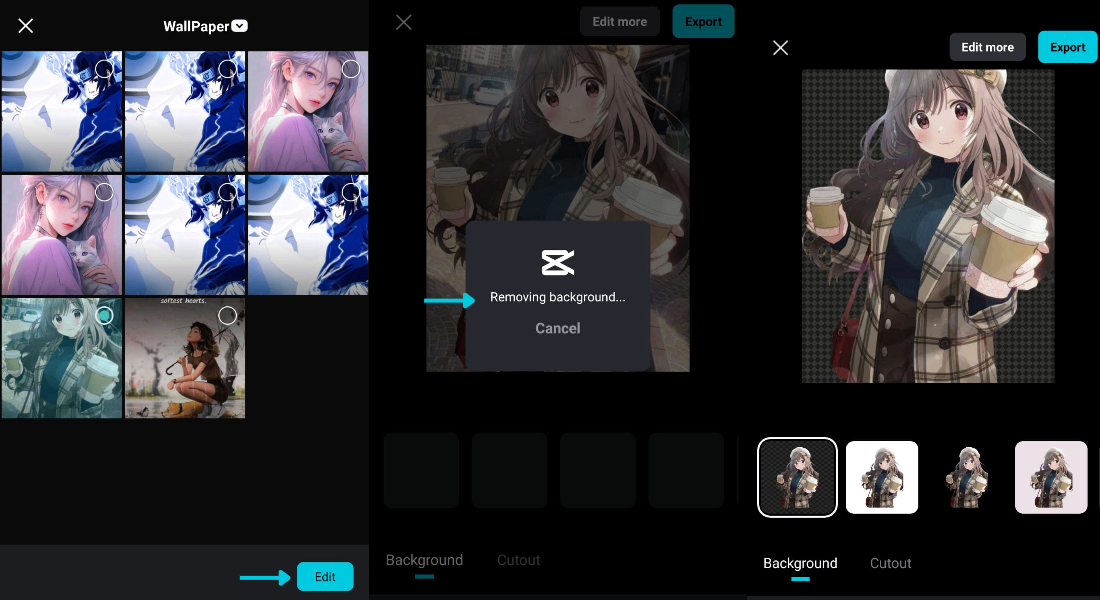Image resolution: width=1100 pixels, height=600 pixels.
Task: Tap Edit more in right screen
Action: [987, 47]
